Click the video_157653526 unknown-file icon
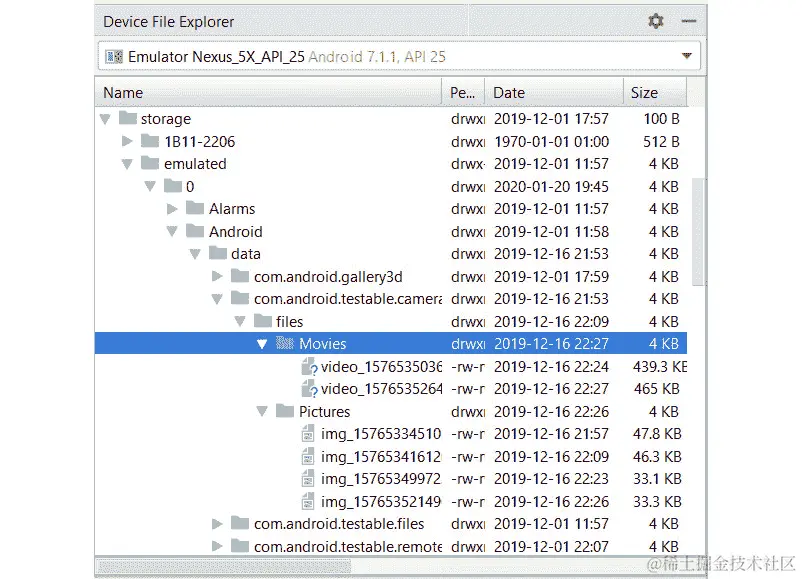The width and height of the screenshot is (802, 579). [x=309, y=389]
